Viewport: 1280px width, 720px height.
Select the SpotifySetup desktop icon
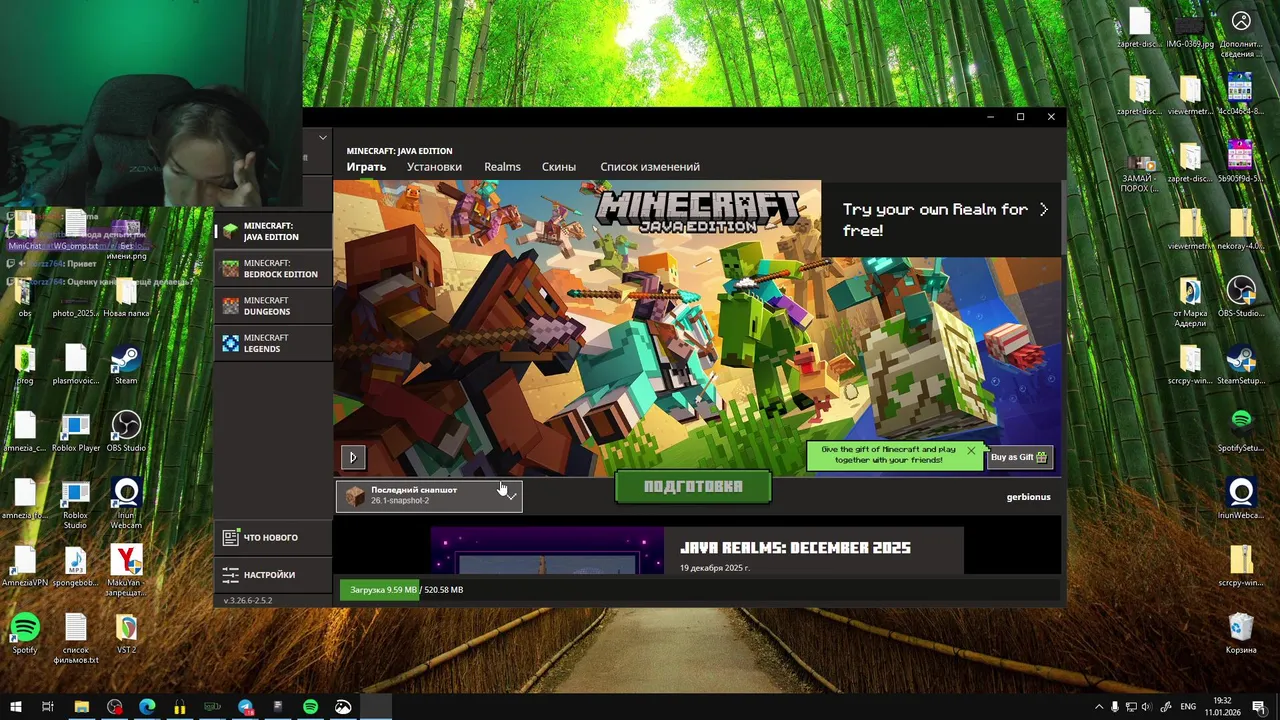pos(1241,432)
